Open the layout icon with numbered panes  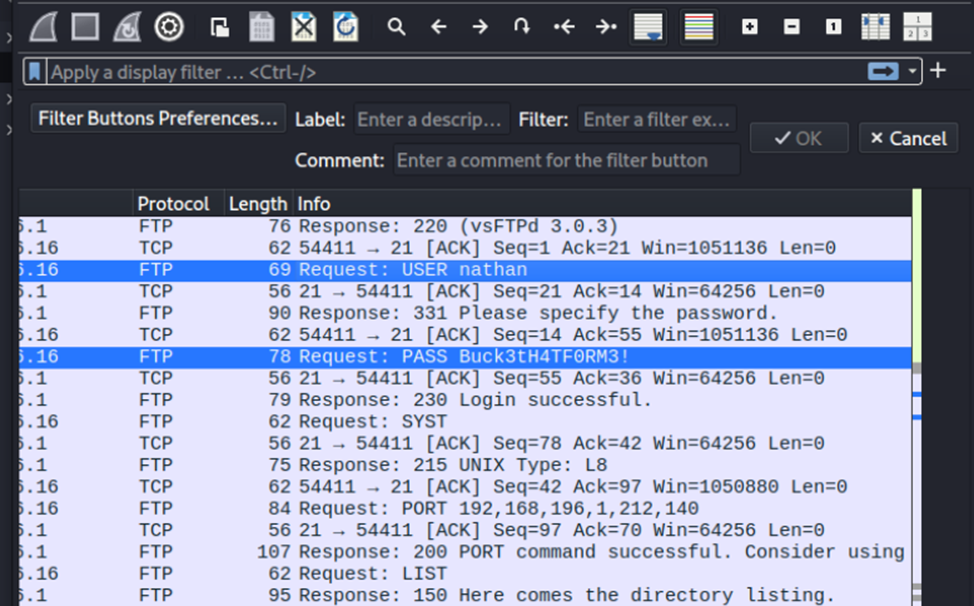coord(917,27)
